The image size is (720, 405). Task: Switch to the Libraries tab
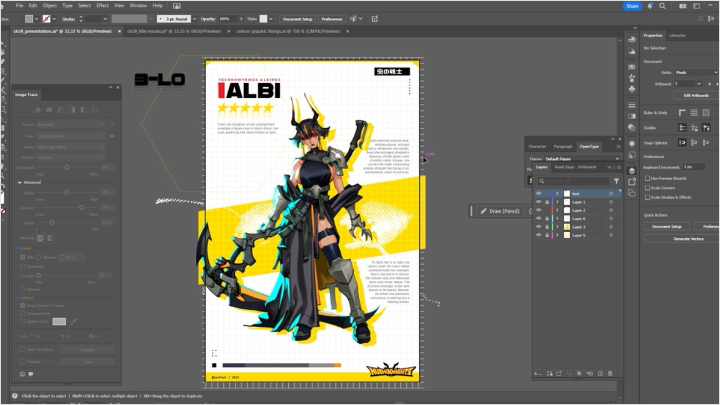click(x=677, y=35)
